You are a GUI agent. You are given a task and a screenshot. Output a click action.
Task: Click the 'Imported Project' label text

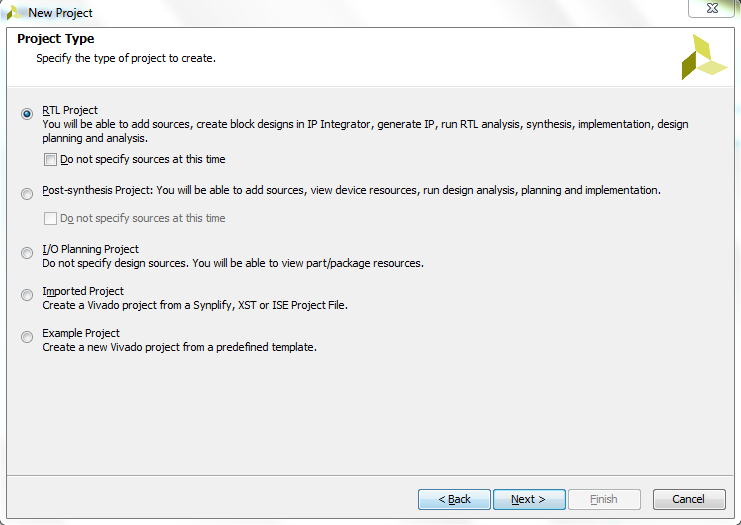tap(83, 291)
